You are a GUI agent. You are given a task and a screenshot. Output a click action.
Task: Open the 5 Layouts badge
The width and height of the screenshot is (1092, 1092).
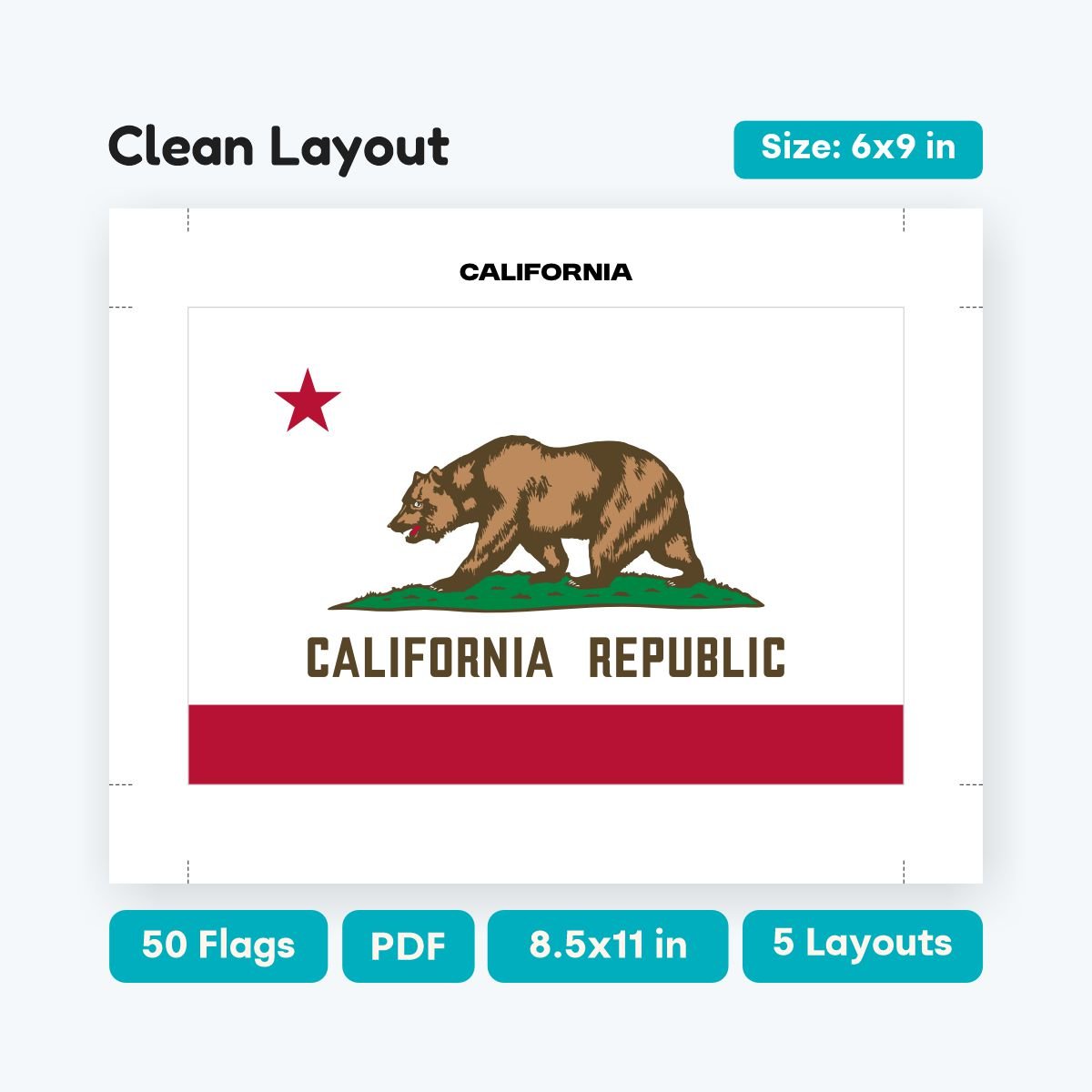click(863, 945)
